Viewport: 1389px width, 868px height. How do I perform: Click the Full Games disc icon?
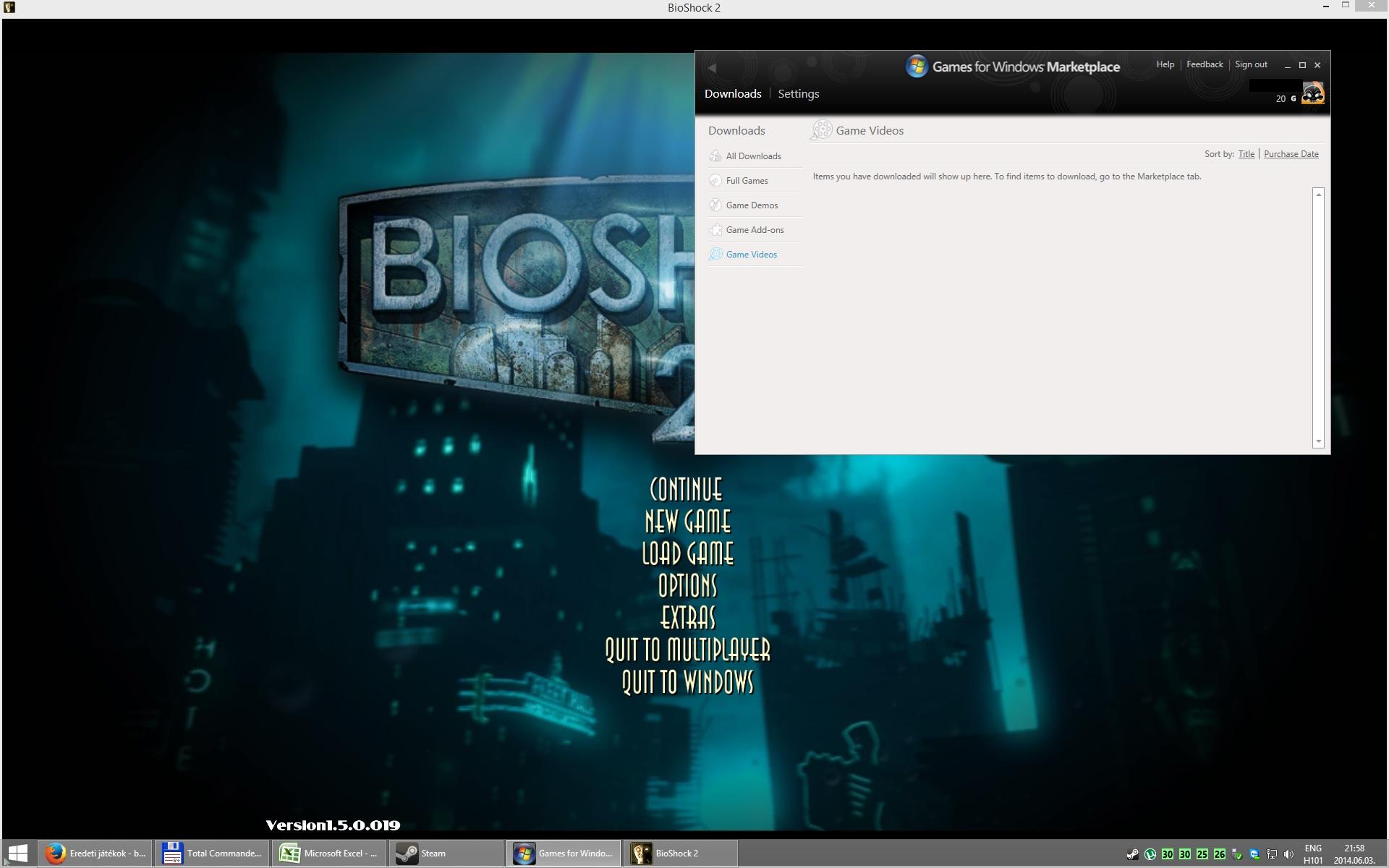(715, 180)
